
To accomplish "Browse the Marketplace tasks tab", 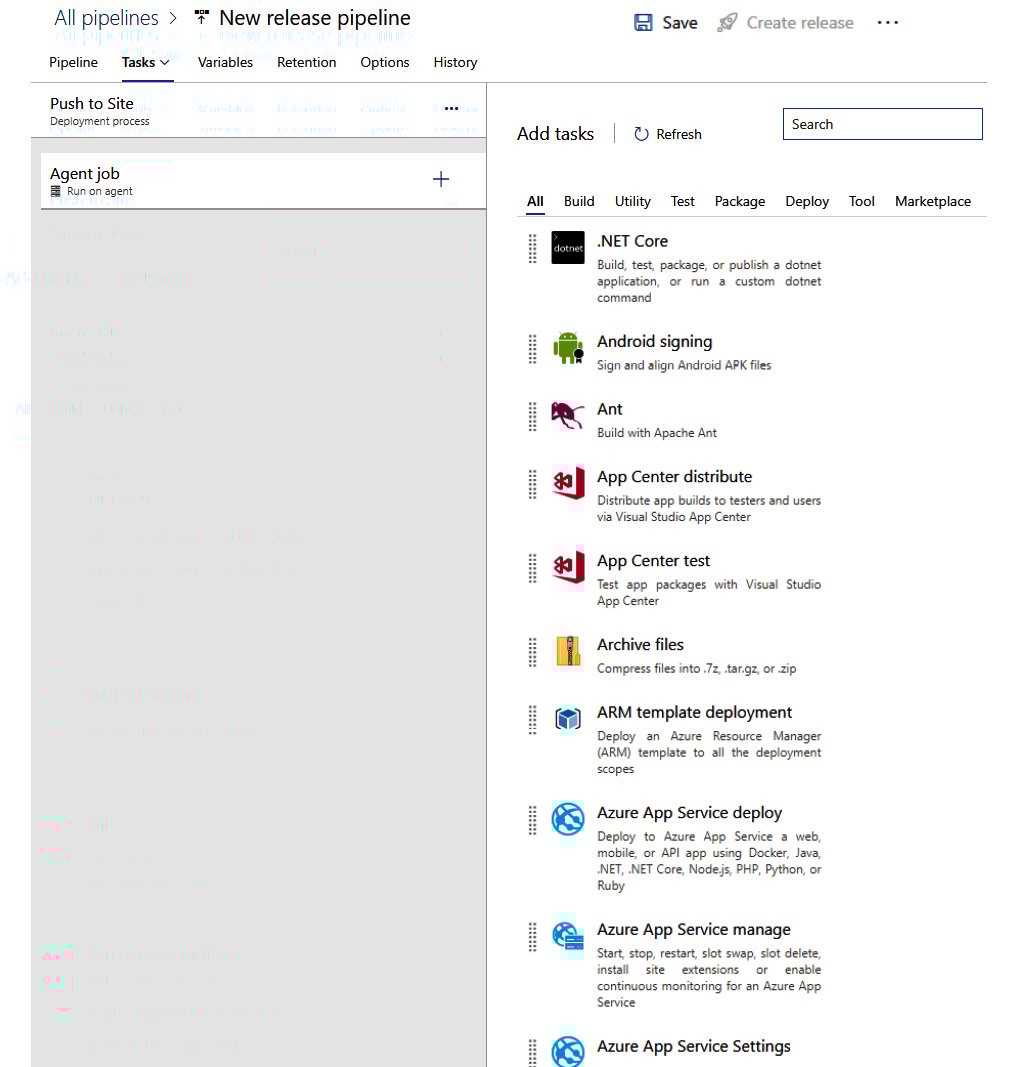I will [x=933, y=201].
